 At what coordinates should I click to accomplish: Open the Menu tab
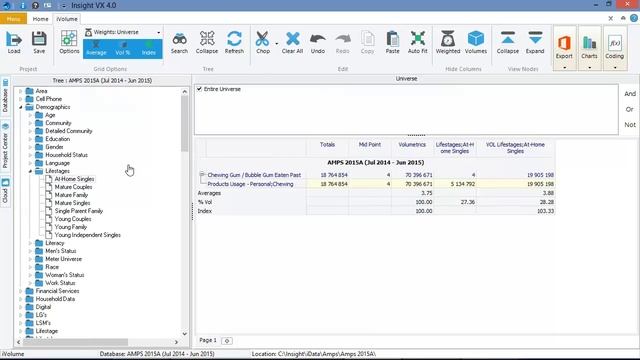(x=13, y=19)
